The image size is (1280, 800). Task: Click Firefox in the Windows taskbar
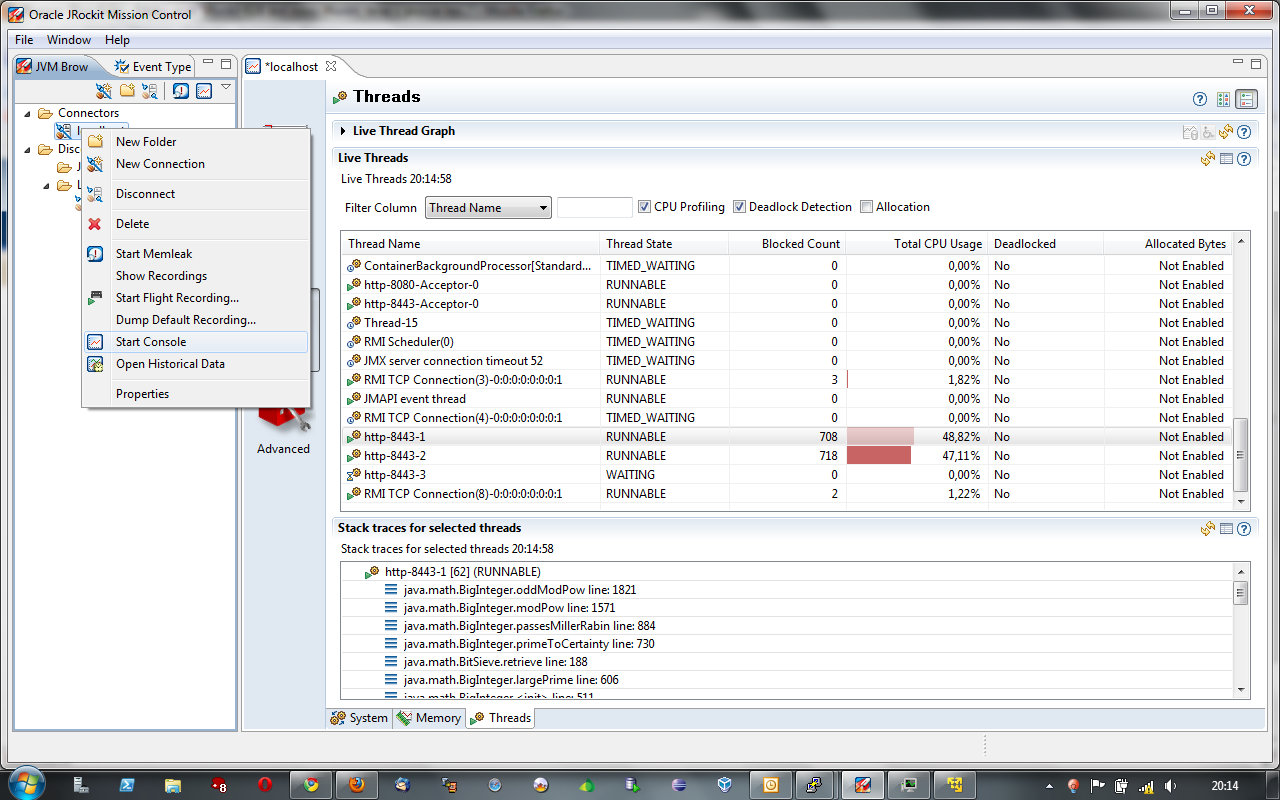point(357,785)
